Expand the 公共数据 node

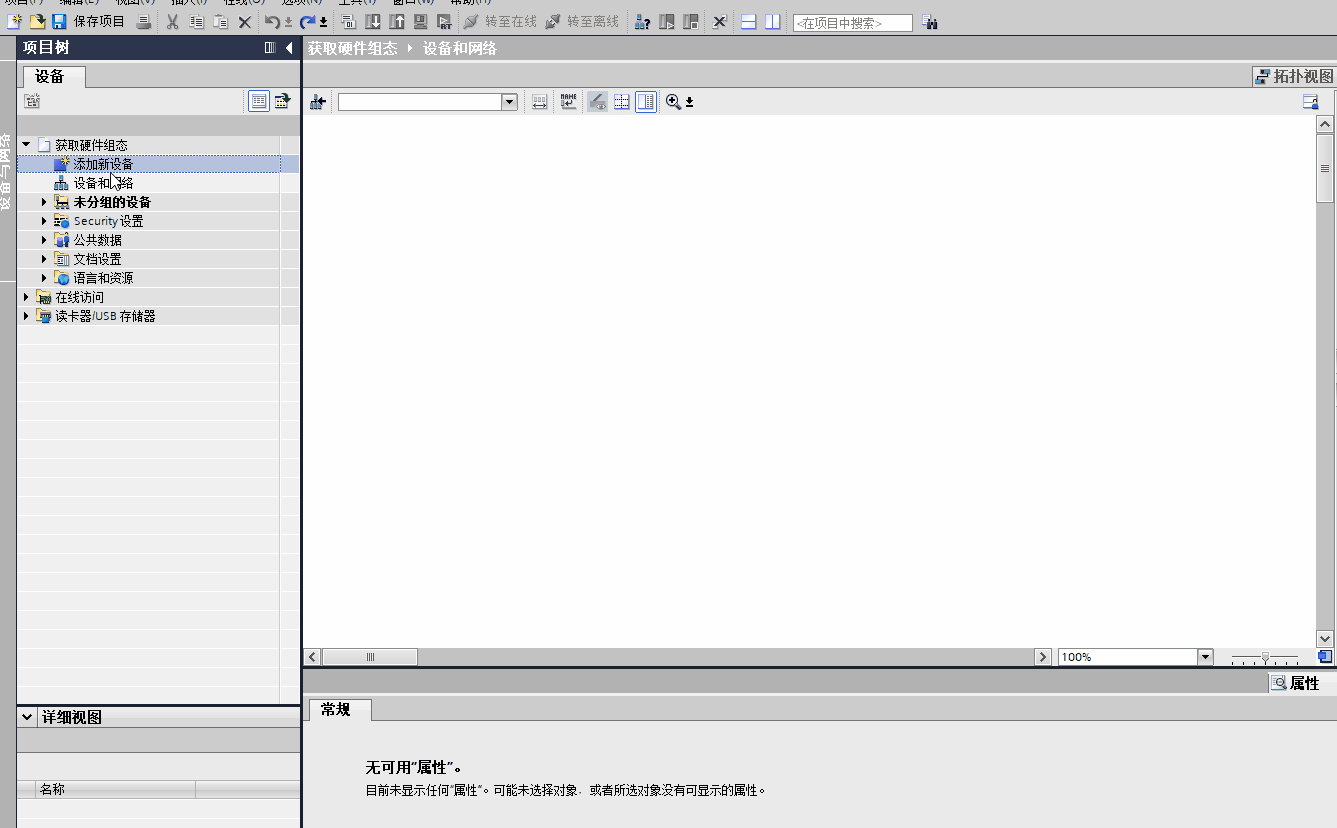tap(44, 240)
